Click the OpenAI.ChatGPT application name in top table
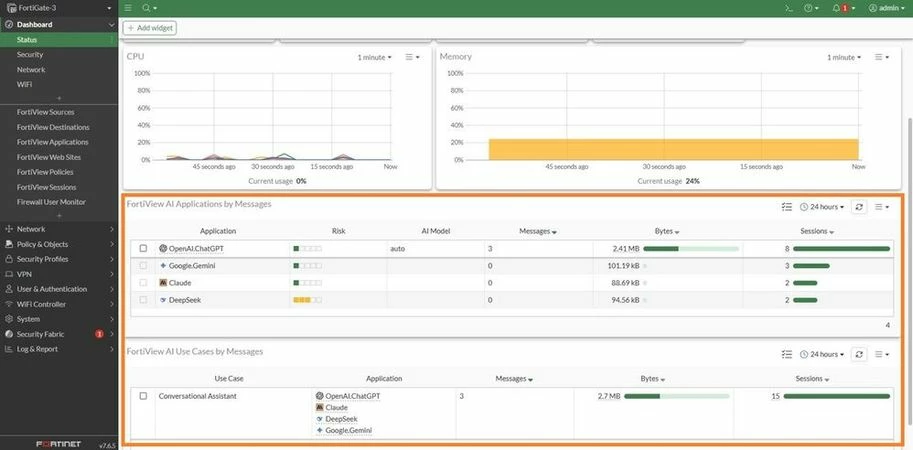This screenshot has height=450, width=913. pyautogui.click(x=196, y=248)
